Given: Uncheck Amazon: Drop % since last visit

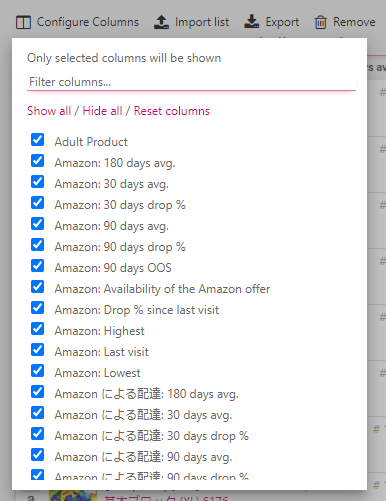Looking at the screenshot, I should 37,308.
